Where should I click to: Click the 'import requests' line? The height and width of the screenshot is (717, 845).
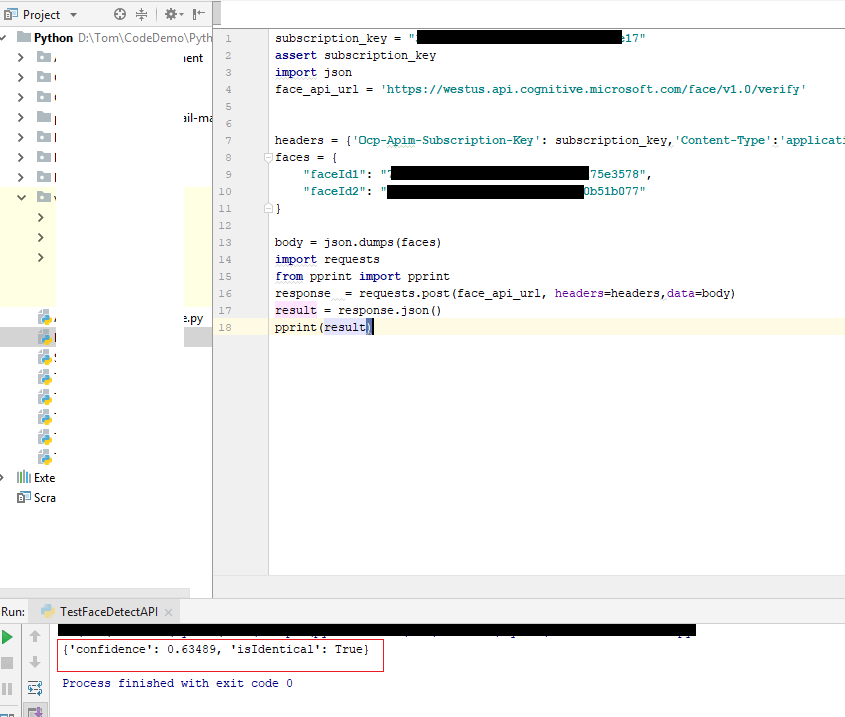click(x=327, y=259)
